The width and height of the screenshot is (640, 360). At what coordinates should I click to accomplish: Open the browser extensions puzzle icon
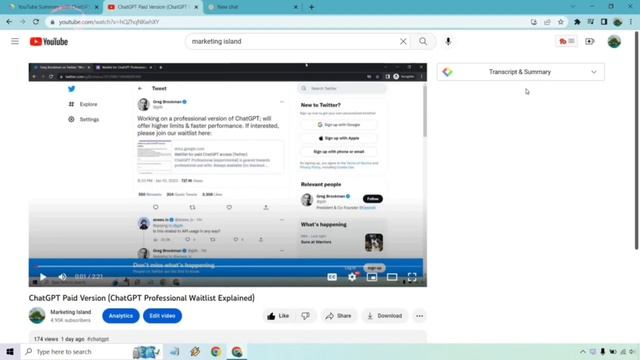(x=577, y=22)
